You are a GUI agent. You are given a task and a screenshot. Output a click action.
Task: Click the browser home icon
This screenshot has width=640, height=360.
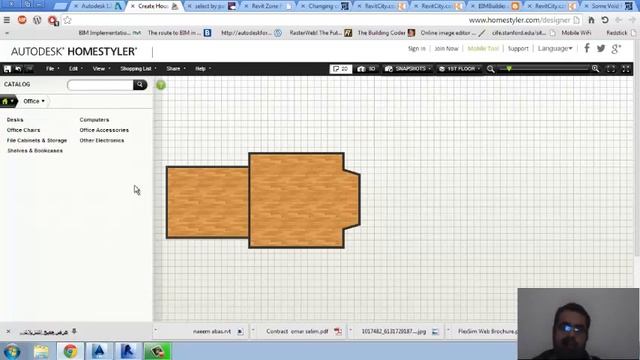pyautogui.click(x=591, y=20)
